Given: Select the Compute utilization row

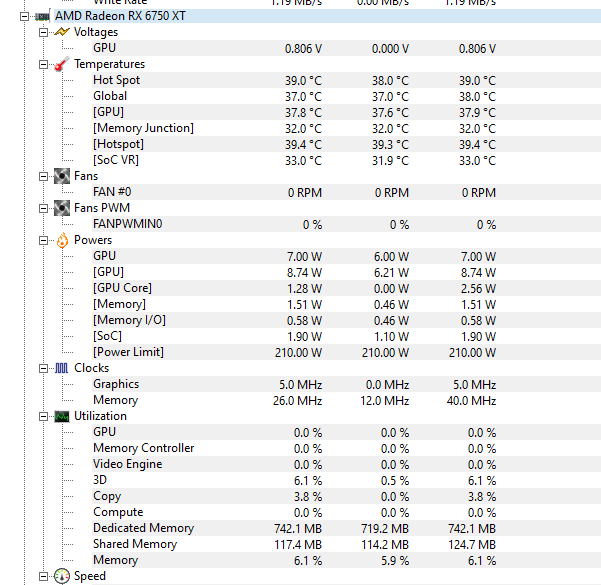Looking at the screenshot, I should click(346, 512).
